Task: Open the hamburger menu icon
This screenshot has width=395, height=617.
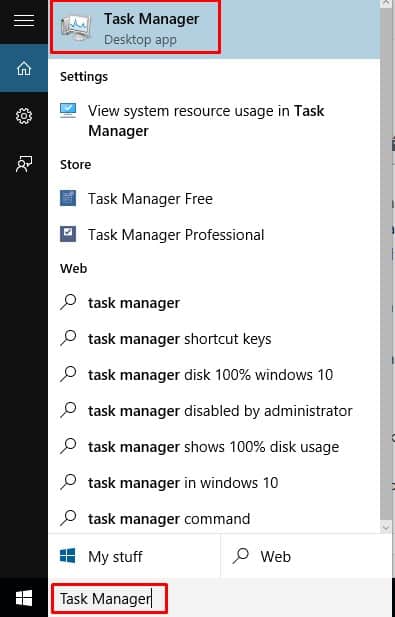Action: coord(24,19)
